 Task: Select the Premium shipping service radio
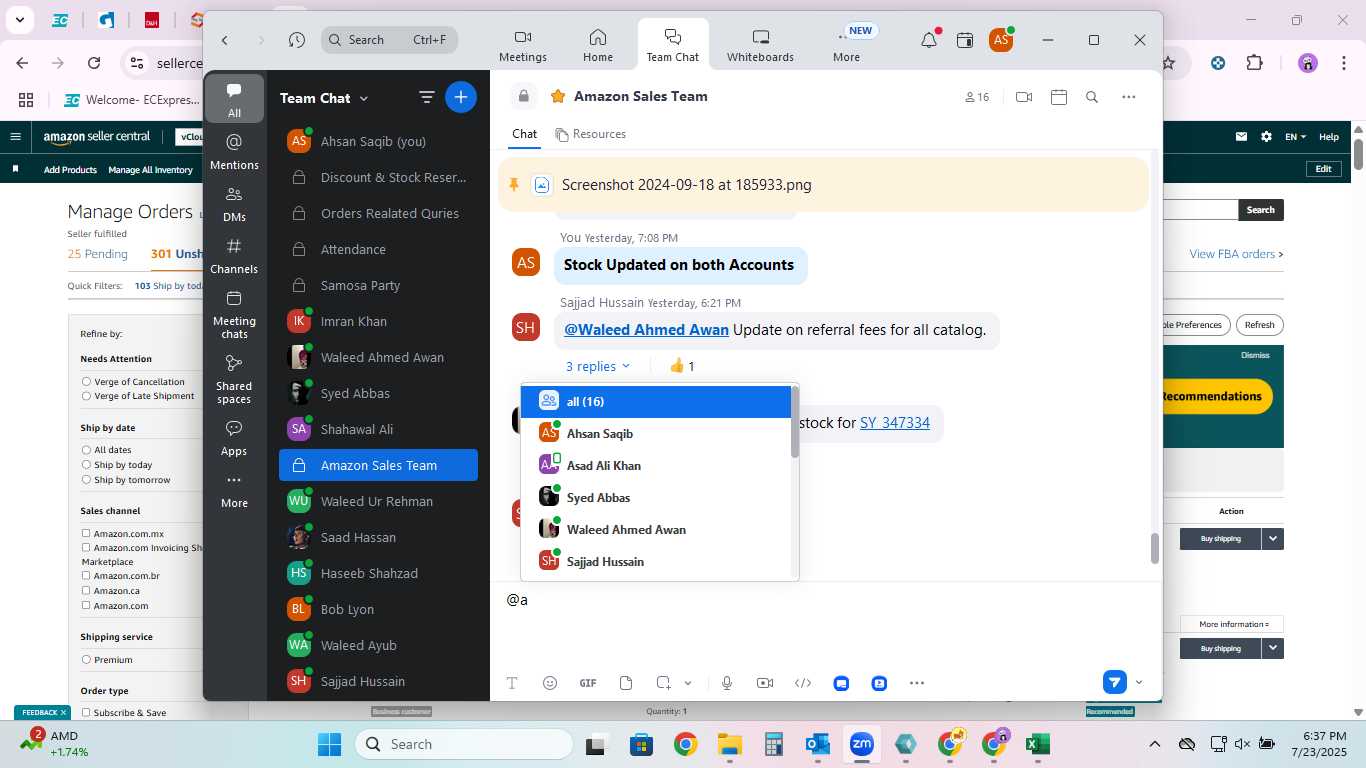click(87, 660)
